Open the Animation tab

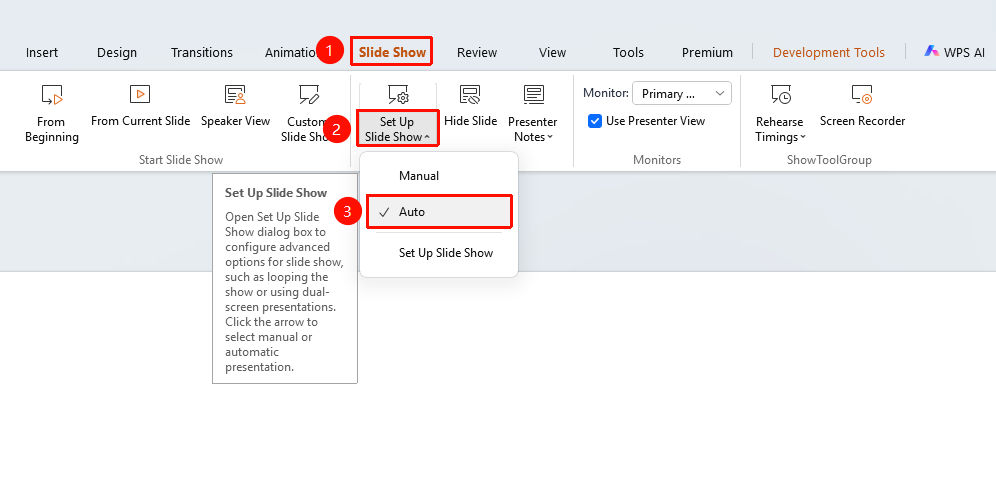pos(291,53)
